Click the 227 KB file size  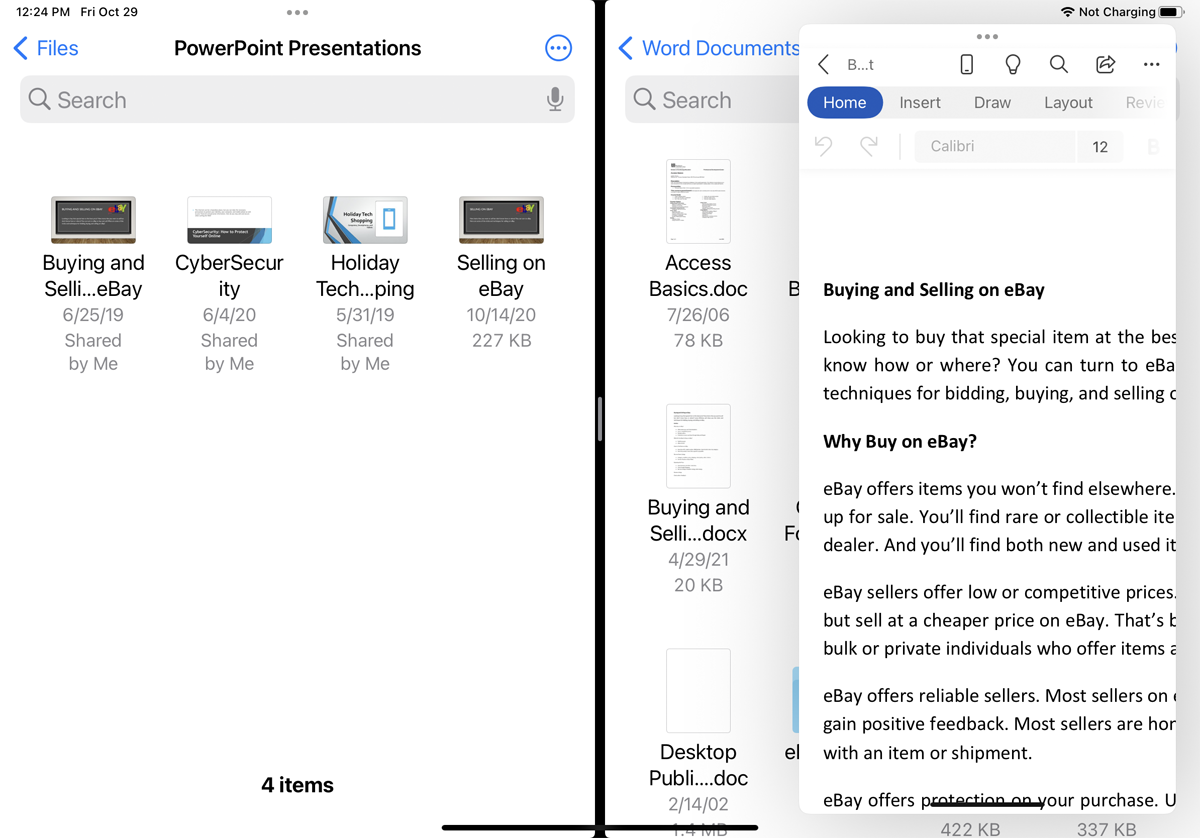[501, 341]
